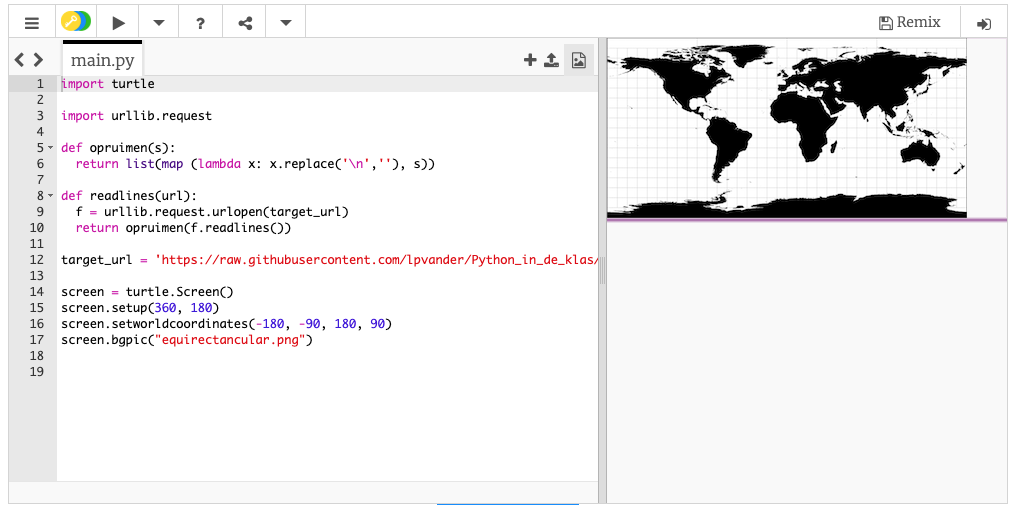Screen dimensions: 1015x505
Task: Go to next file with right chevron
Action: coord(38,60)
